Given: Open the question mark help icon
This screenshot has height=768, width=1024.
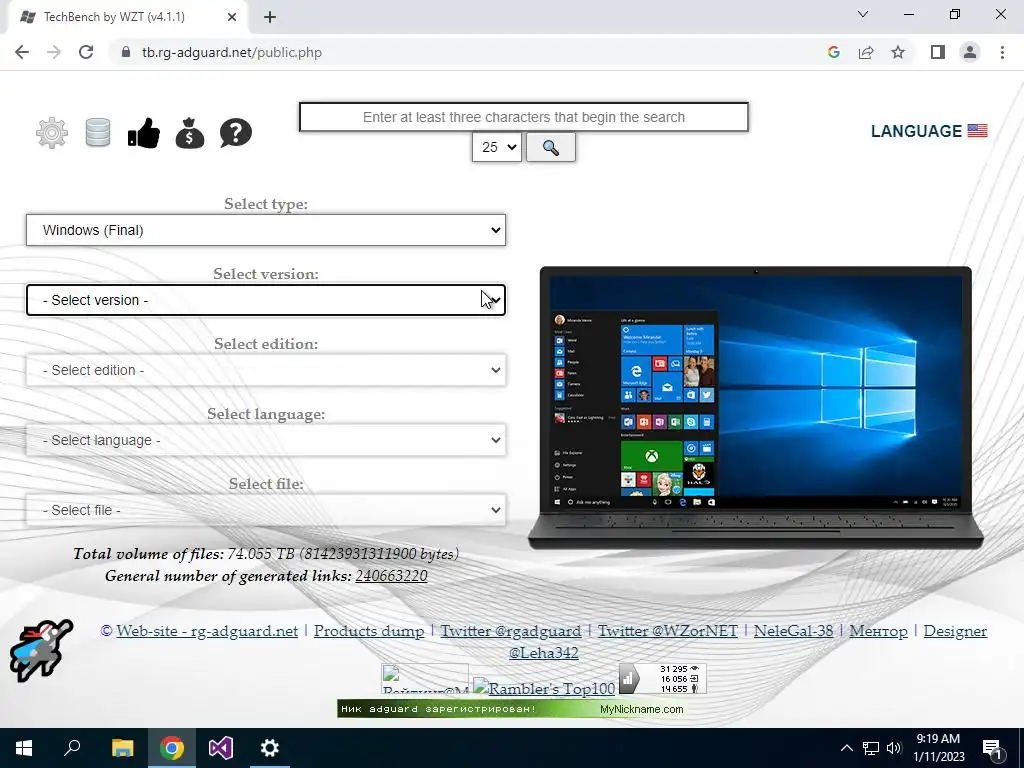Looking at the screenshot, I should click(x=236, y=133).
